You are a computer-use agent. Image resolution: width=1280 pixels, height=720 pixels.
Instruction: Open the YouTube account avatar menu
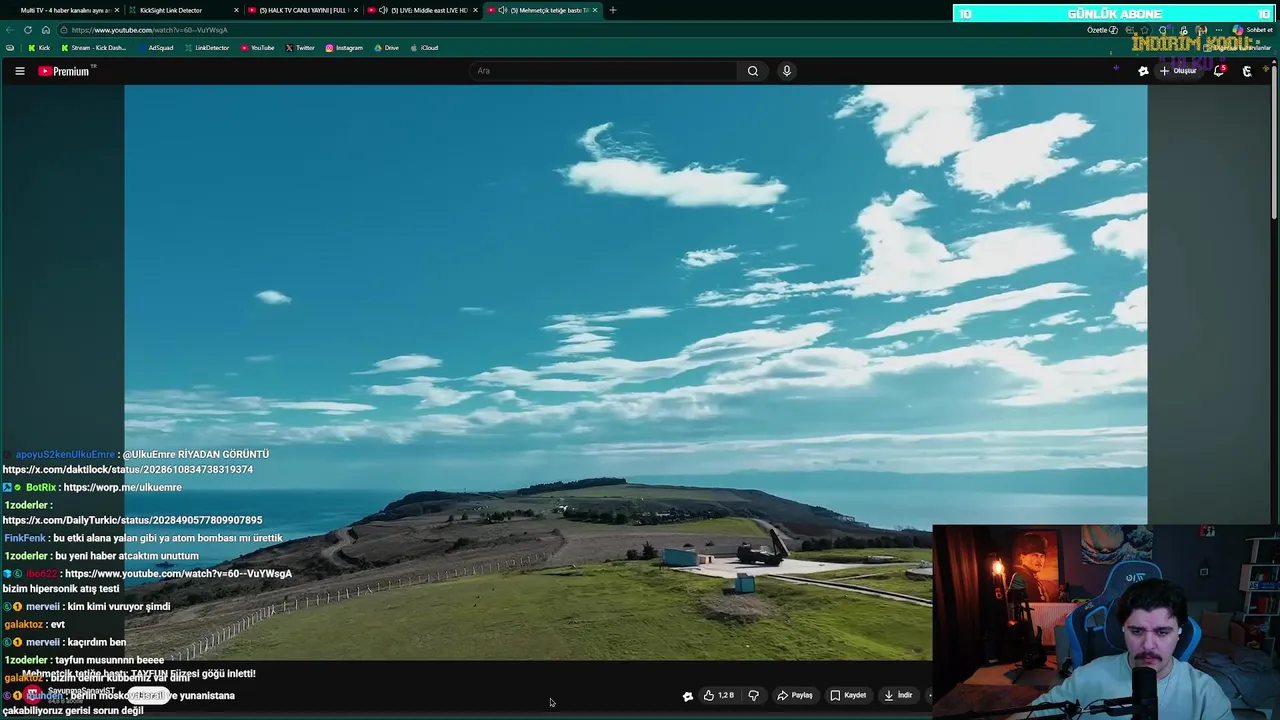[1247, 71]
